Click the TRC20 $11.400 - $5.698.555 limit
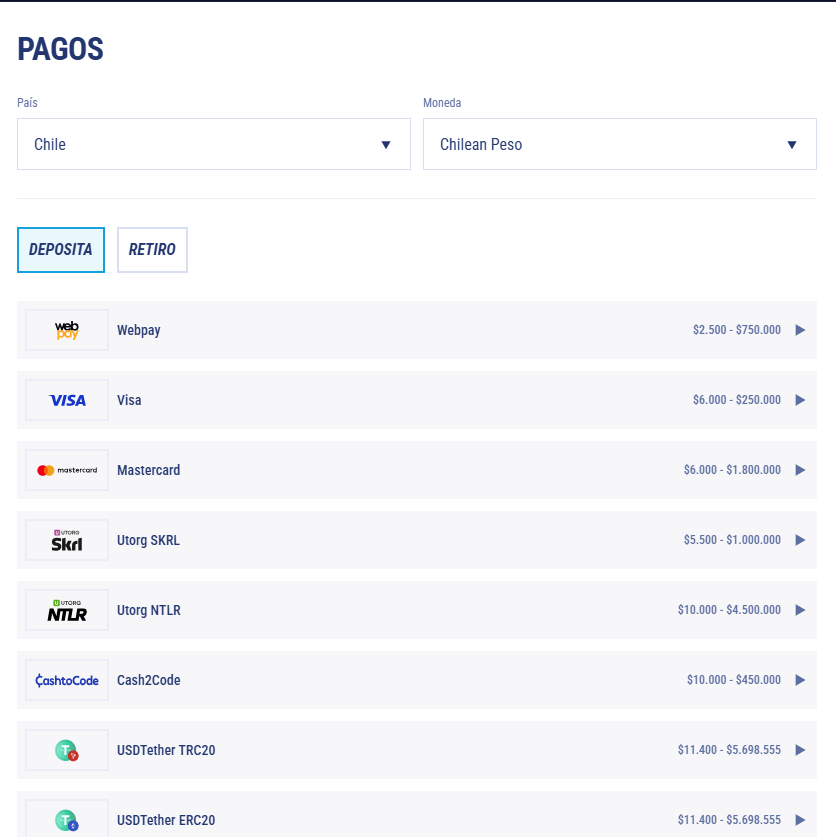The height and width of the screenshot is (837, 836). pos(729,749)
